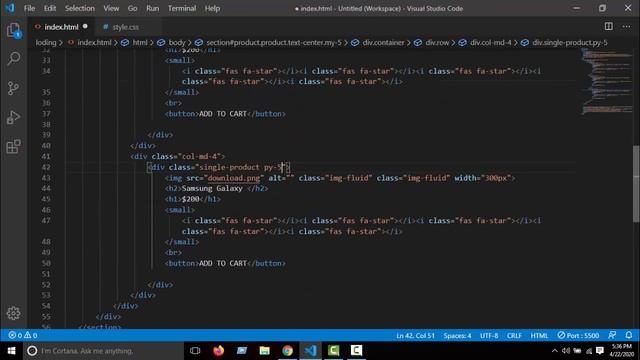Click Live Server Port : 5500
Viewport: 640px width, 360px height.
pos(578,335)
